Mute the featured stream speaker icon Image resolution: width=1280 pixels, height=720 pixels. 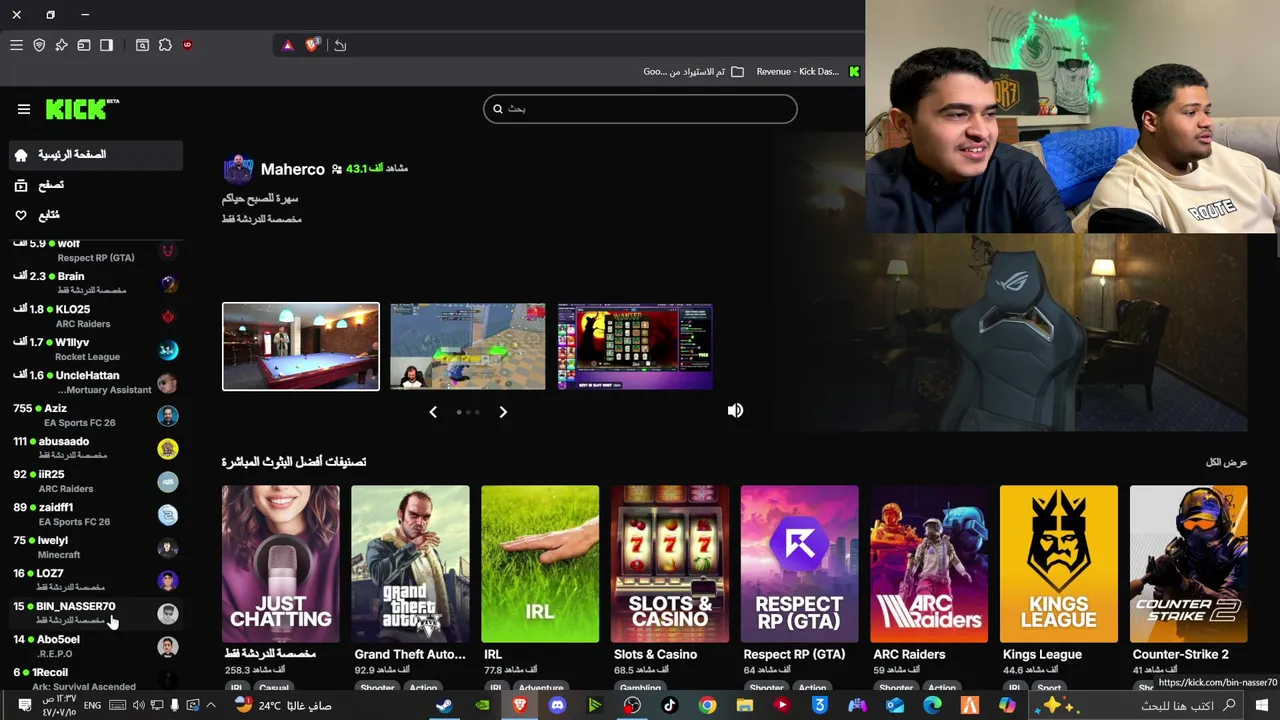(735, 411)
